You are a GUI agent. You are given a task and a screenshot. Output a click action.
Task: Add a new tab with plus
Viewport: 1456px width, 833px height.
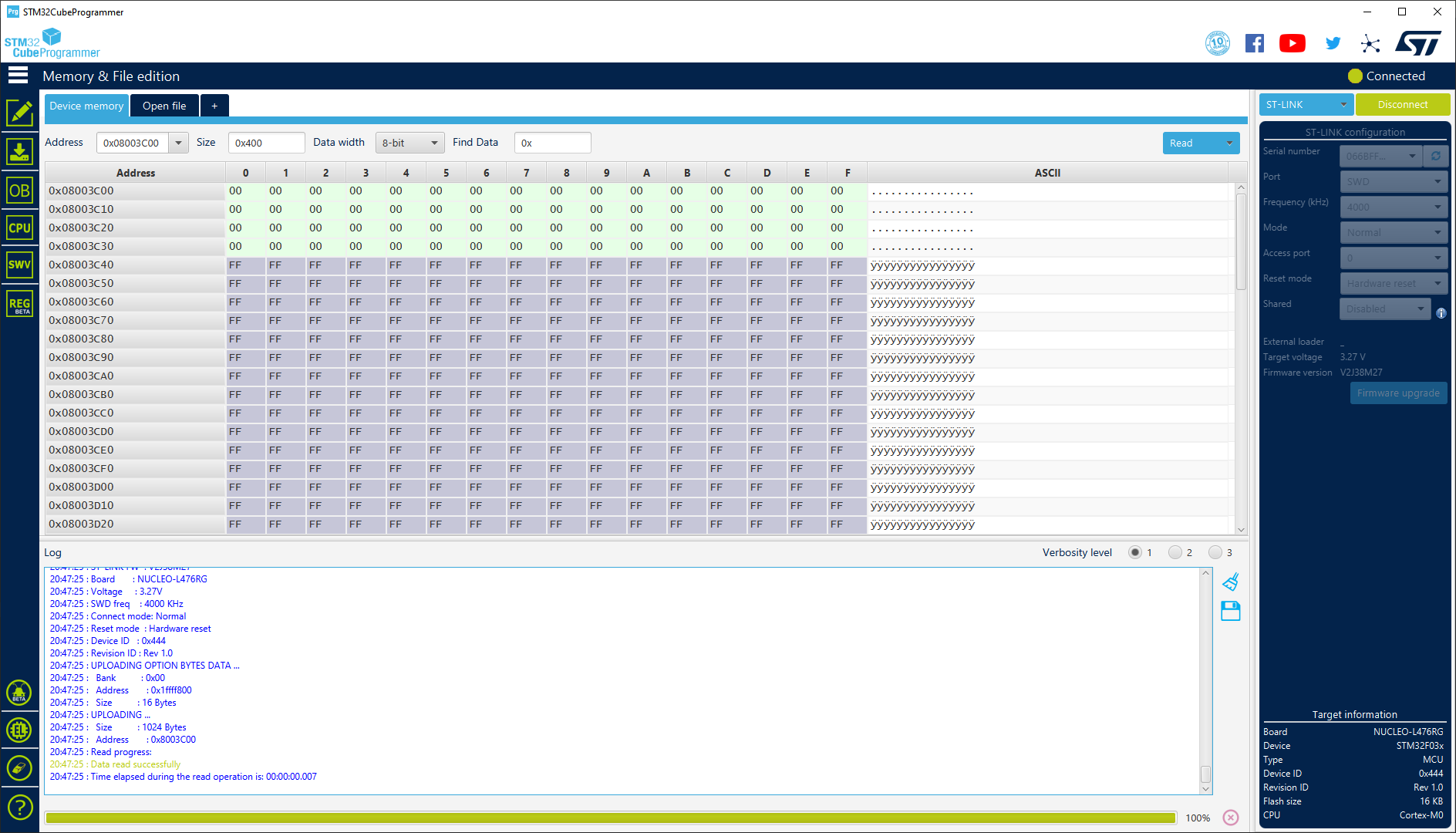[x=214, y=106]
